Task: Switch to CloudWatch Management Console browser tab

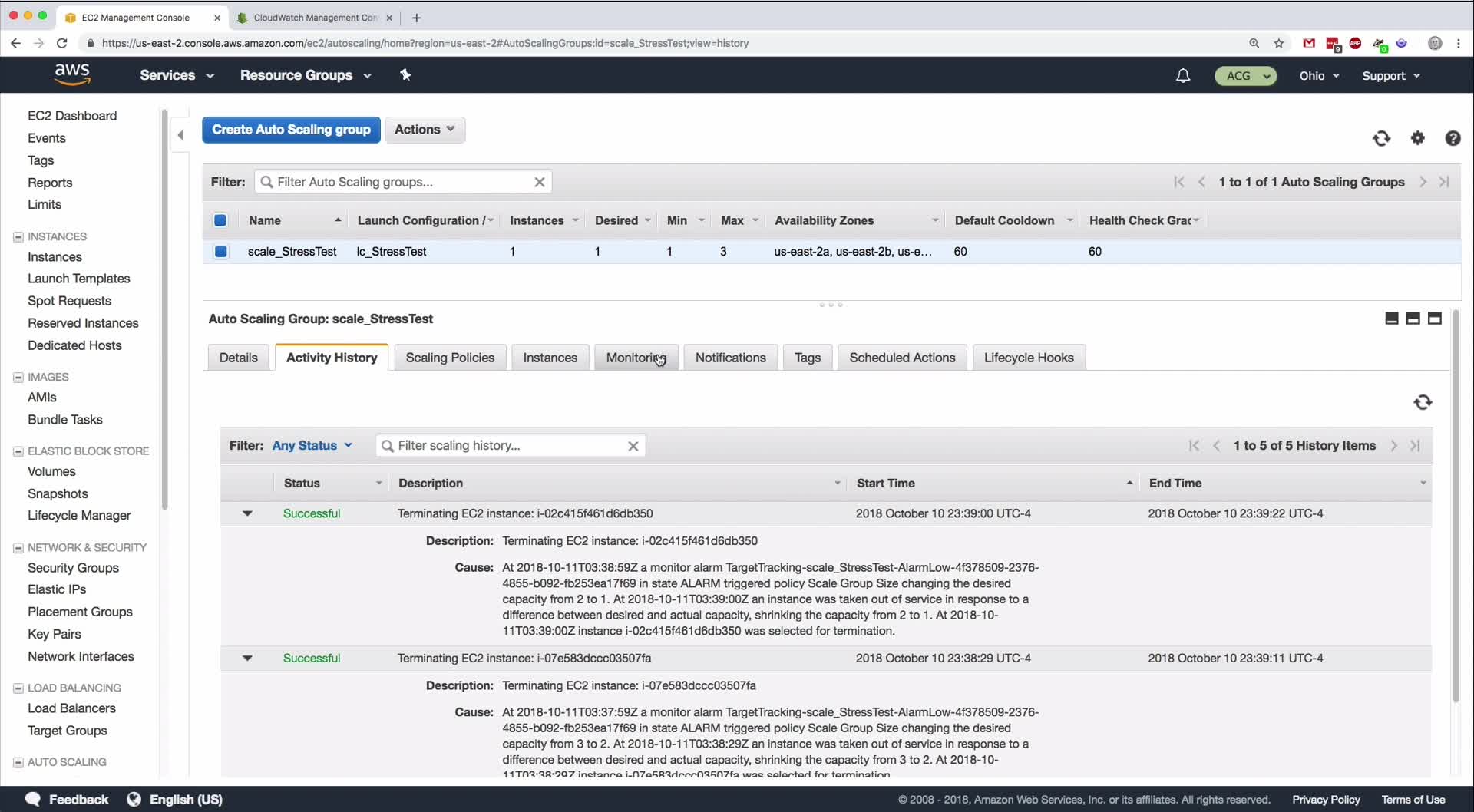Action: (x=314, y=18)
